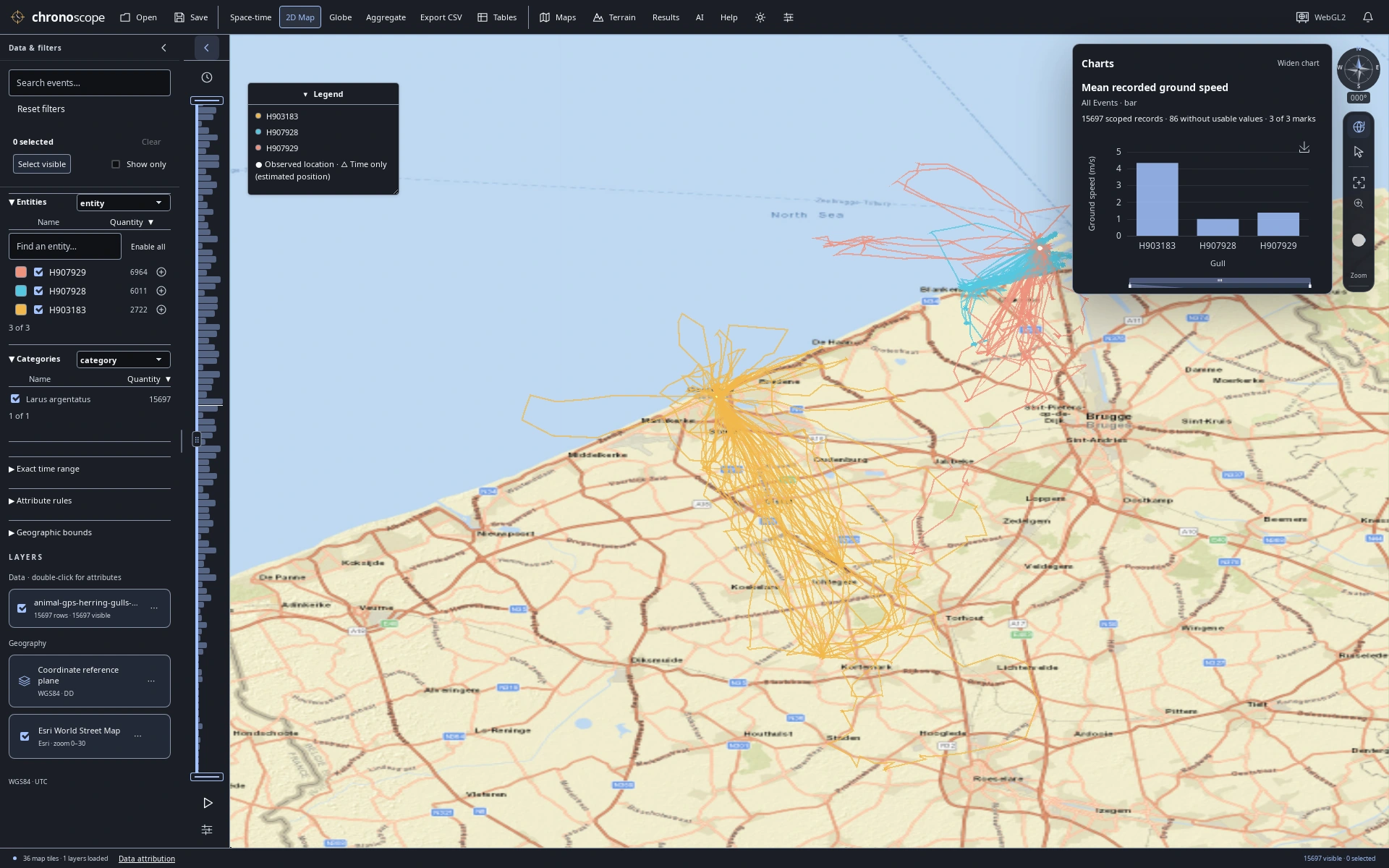Viewport: 1389px width, 868px height.
Task: Toggle Esri World Street Map visibility
Action: (25, 736)
